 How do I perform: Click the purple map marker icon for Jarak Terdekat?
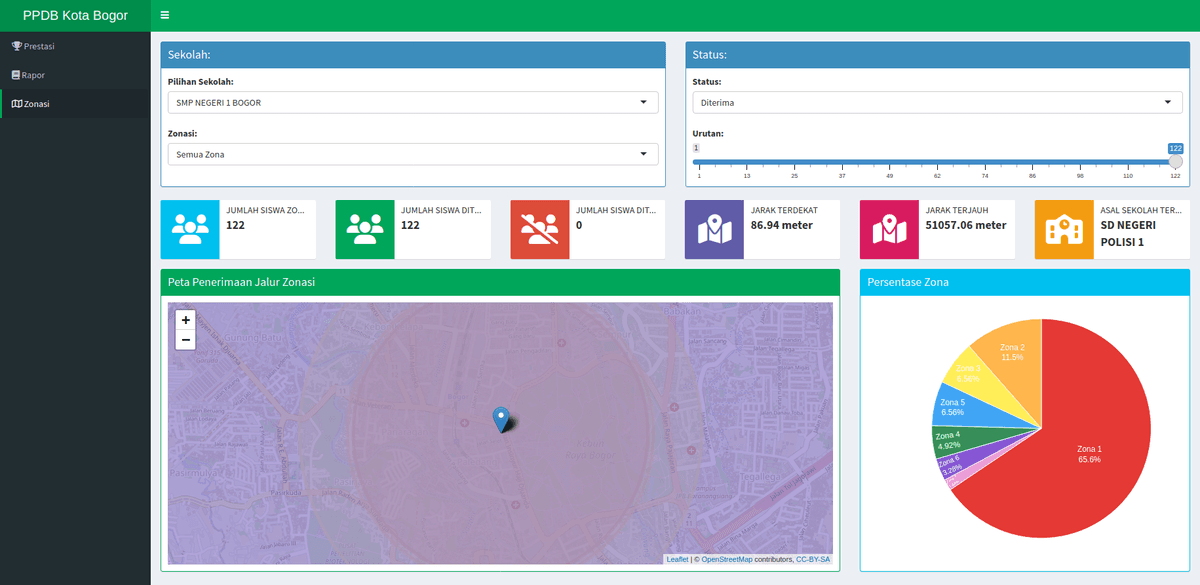point(714,230)
